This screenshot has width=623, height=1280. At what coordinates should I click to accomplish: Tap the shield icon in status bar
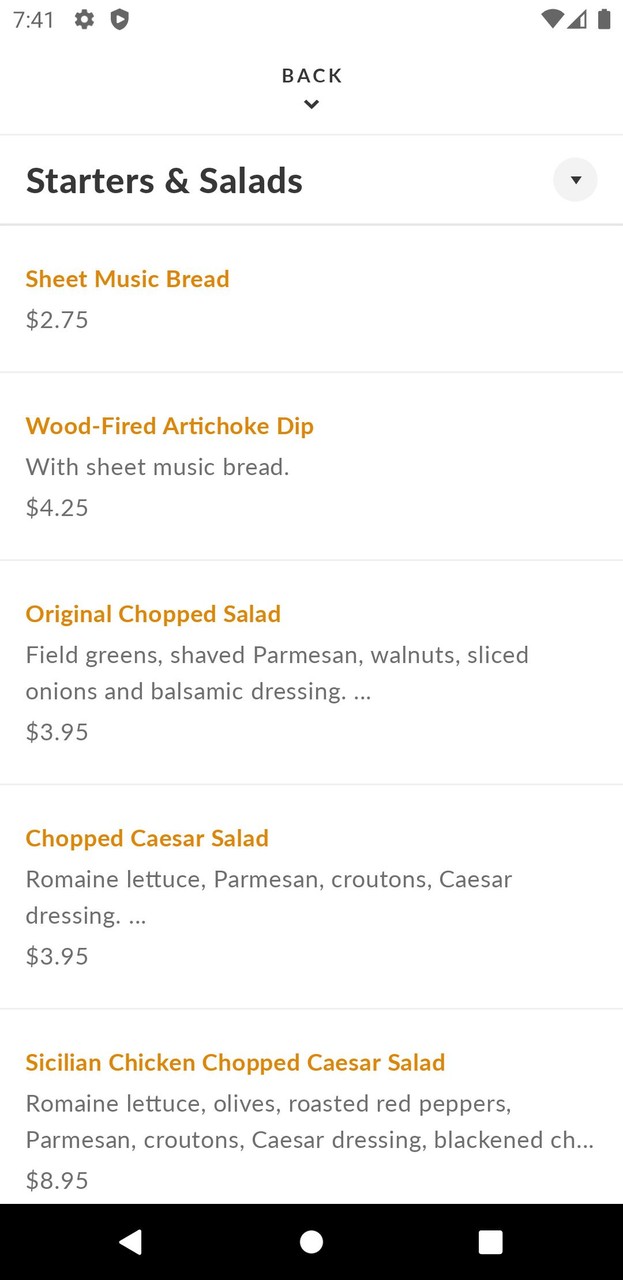click(x=119, y=19)
